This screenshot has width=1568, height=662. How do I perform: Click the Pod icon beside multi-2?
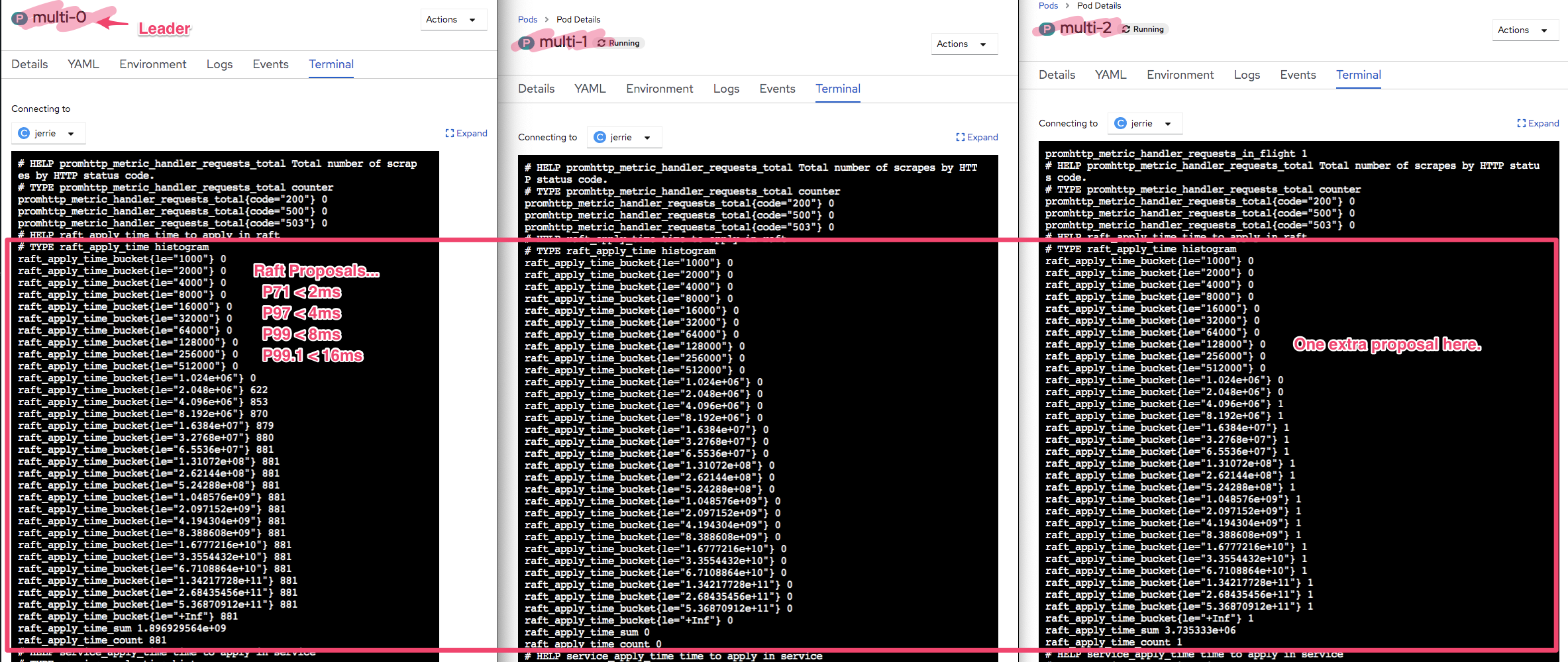coord(1047,29)
